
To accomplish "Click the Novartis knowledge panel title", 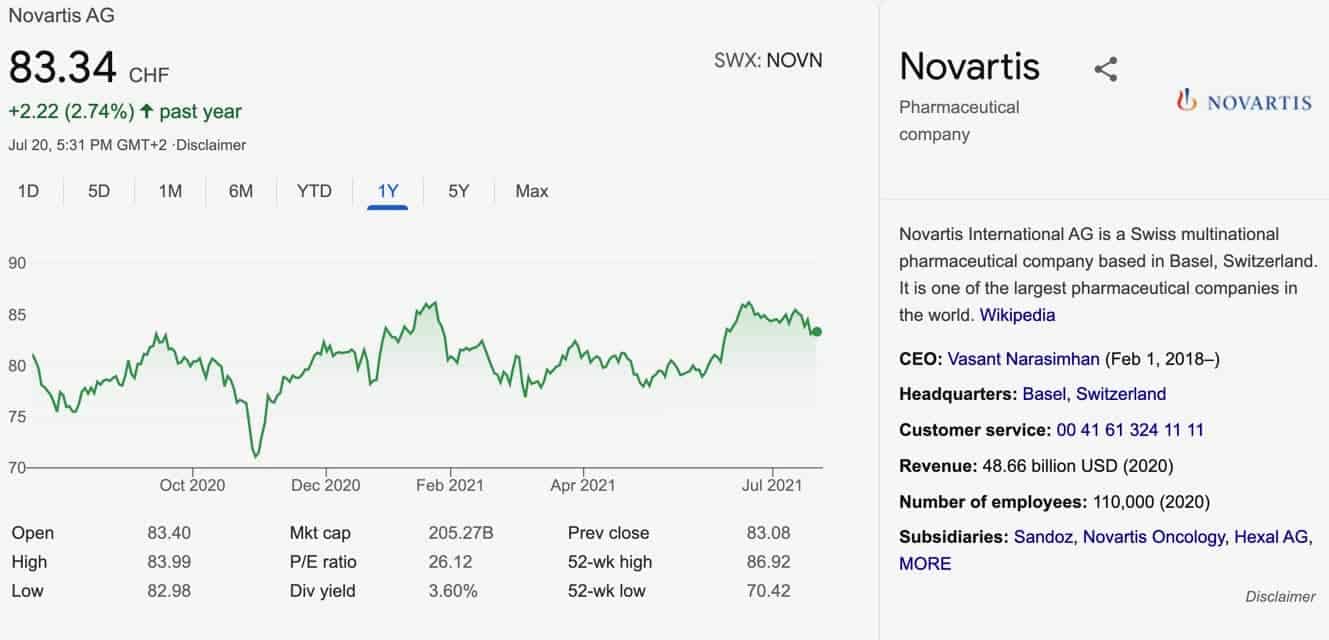I will [x=969, y=67].
